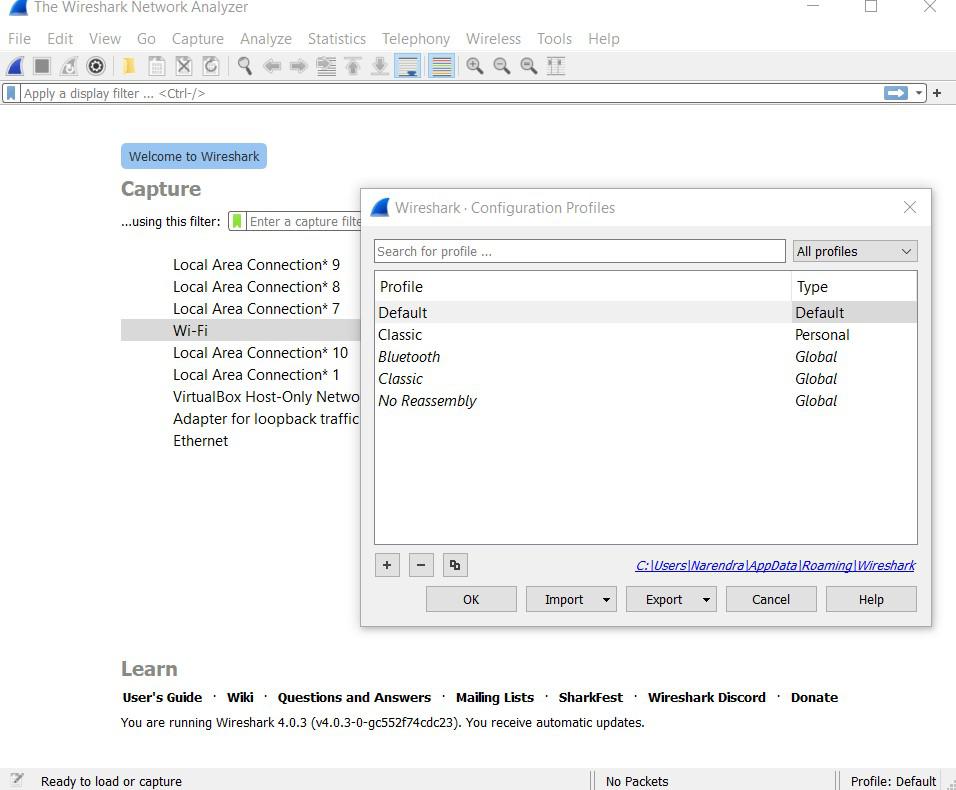Zoom out main window text
This screenshot has height=790, width=956.
[502, 66]
